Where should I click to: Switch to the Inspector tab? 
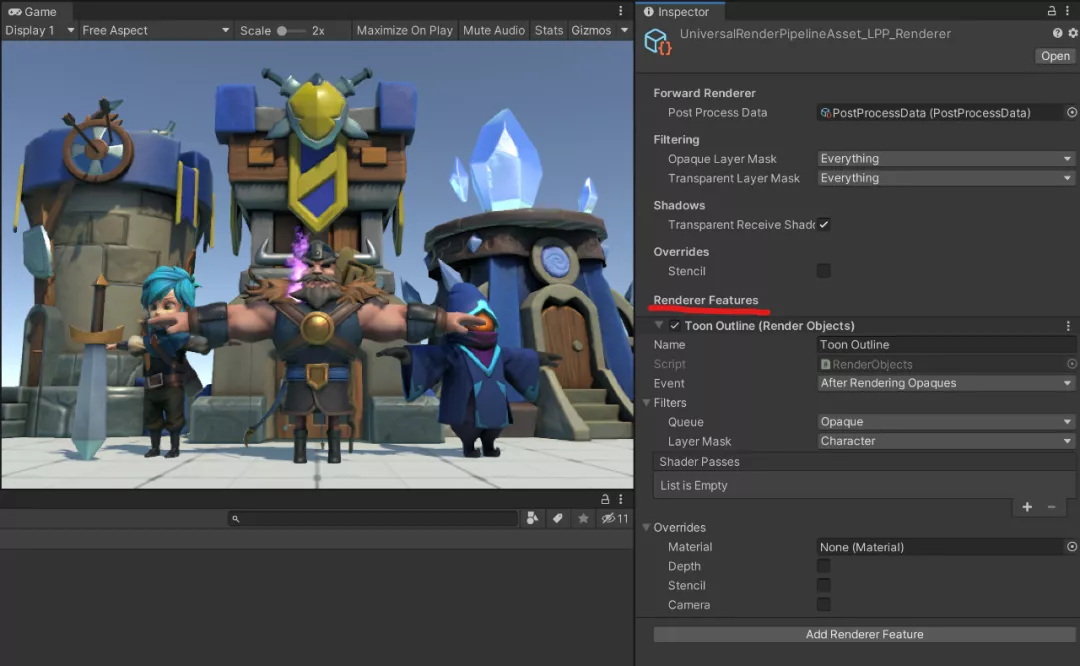pyautogui.click(x=680, y=11)
